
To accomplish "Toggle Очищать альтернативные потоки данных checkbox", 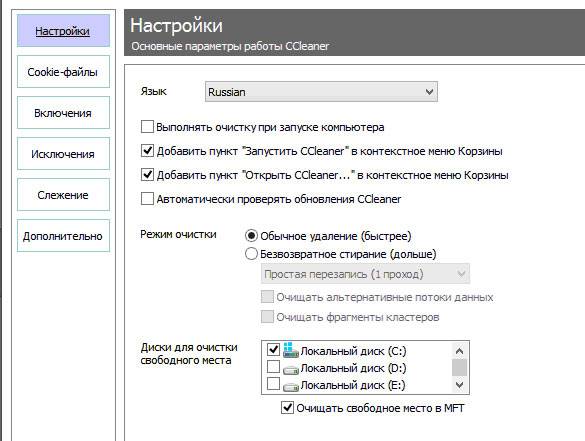I will coord(267,297).
